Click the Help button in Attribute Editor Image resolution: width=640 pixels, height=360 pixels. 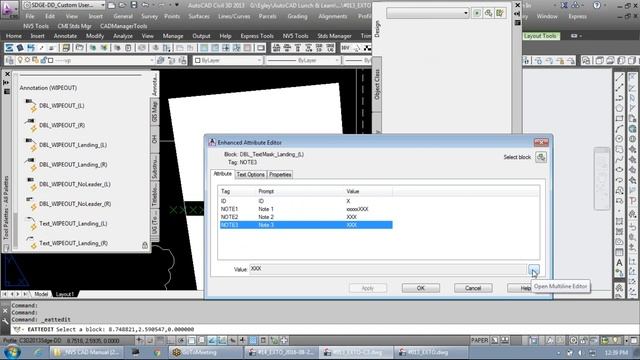click(x=520, y=288)
